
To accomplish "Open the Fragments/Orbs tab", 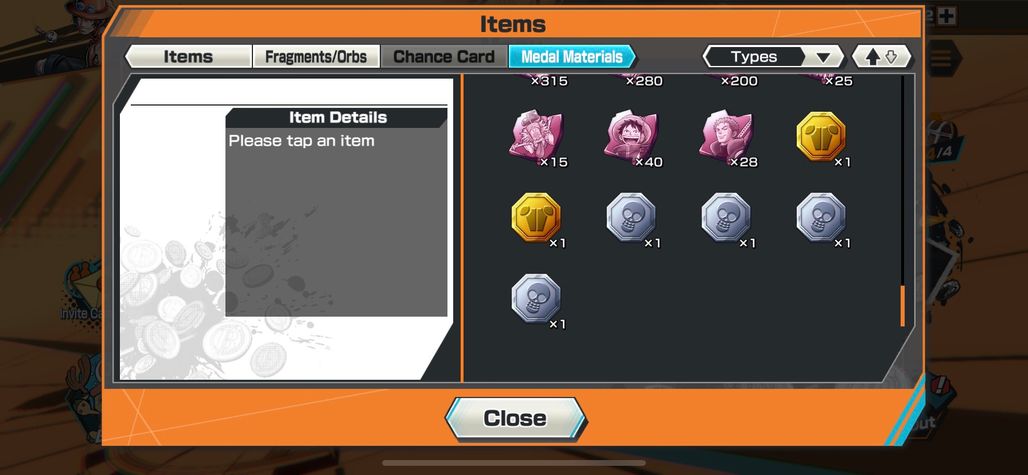I will point(316,57).
